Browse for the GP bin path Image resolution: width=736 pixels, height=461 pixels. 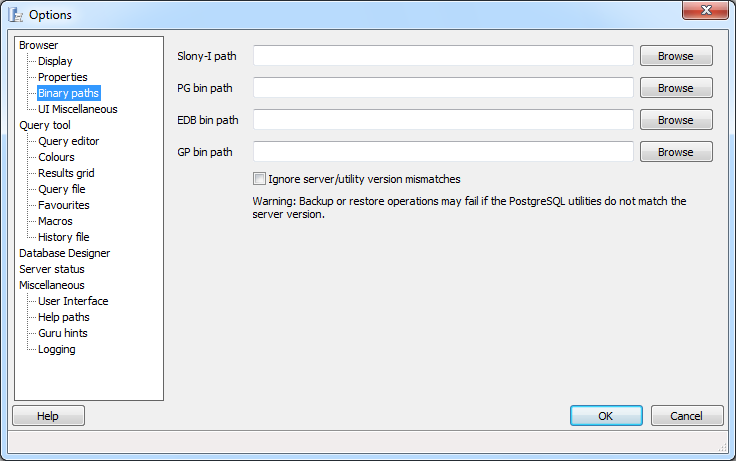point(676,152)
